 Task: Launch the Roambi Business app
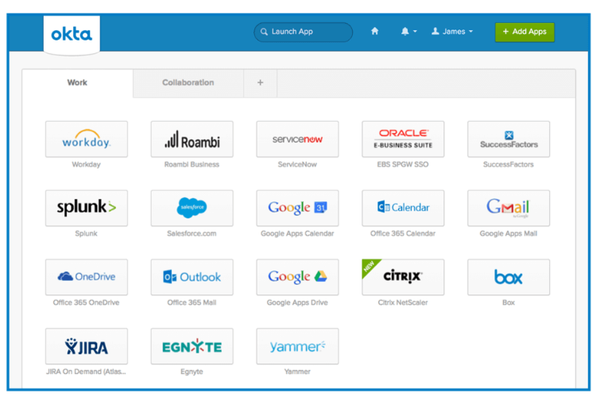pyautogui.click(x=192, y=139)
